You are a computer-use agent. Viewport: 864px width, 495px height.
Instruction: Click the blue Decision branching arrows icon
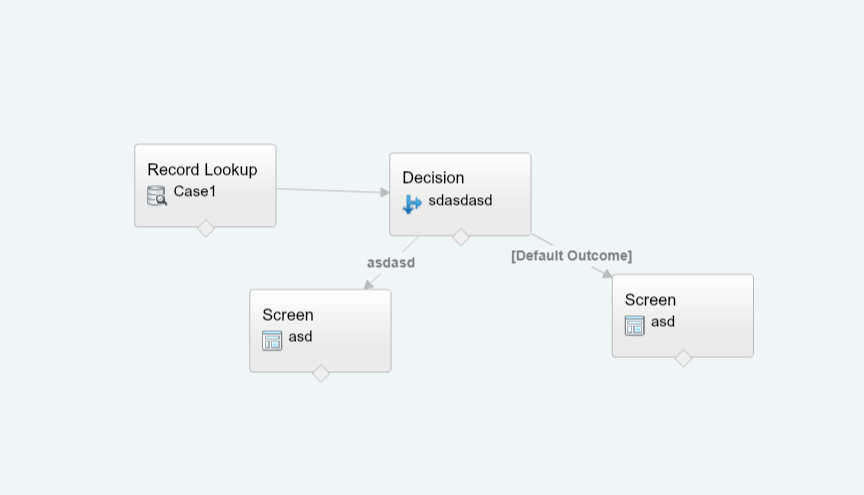pyautogui.click(x=412, y=204)
